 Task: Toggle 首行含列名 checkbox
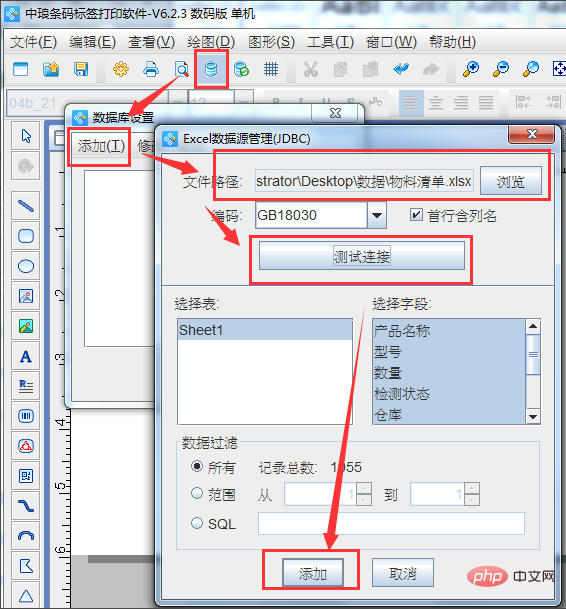(x=416, y=214)
